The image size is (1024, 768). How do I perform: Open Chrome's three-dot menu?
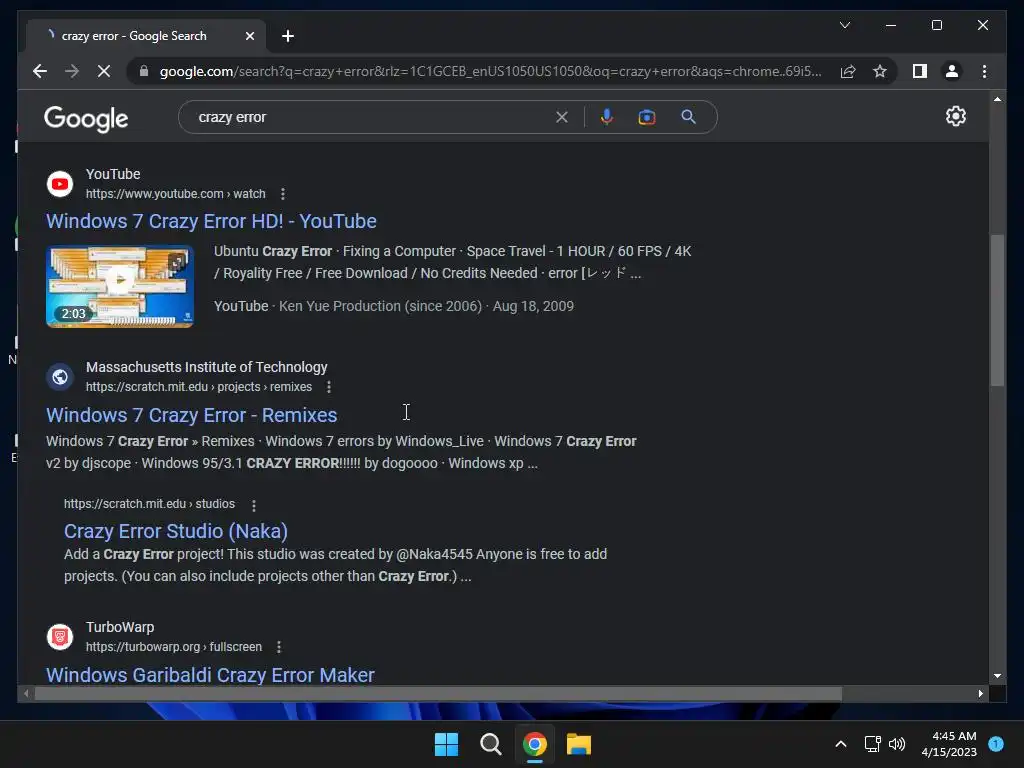click(984, 71)
